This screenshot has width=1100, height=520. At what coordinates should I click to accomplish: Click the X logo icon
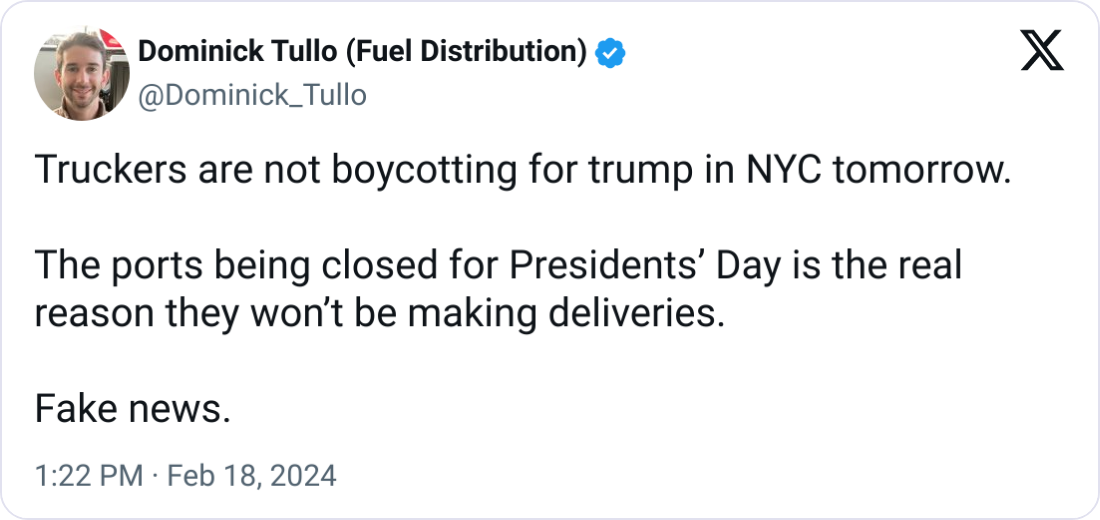pos(1041,53)
